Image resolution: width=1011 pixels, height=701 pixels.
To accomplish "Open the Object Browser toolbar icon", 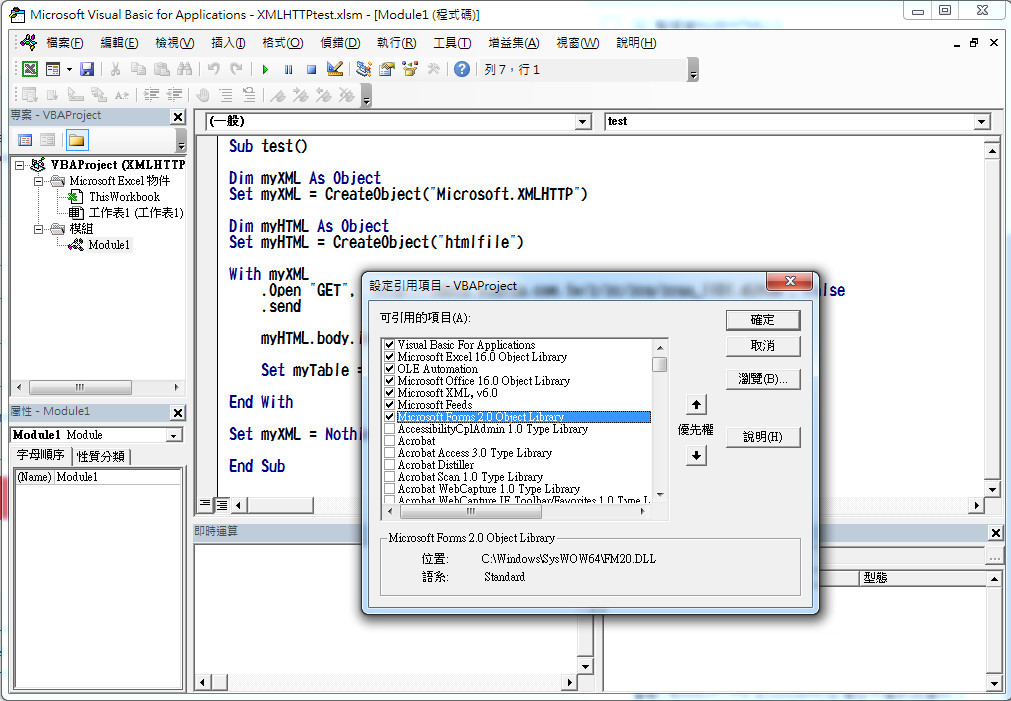I will (410, 69).
